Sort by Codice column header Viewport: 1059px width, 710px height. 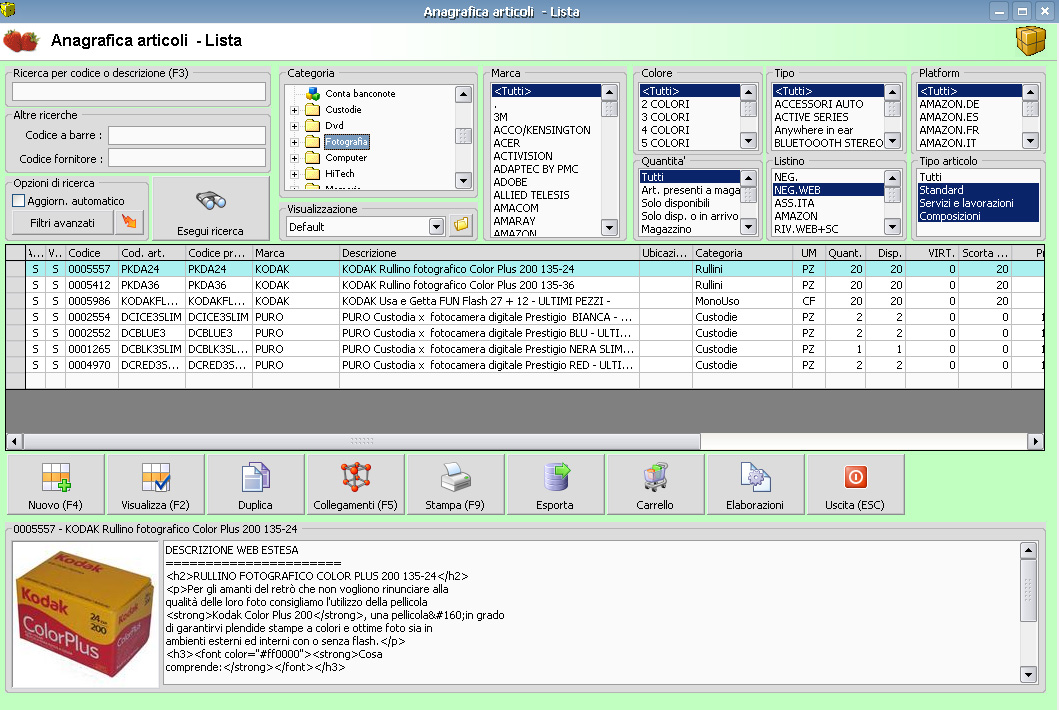click(x=92, y=253)
